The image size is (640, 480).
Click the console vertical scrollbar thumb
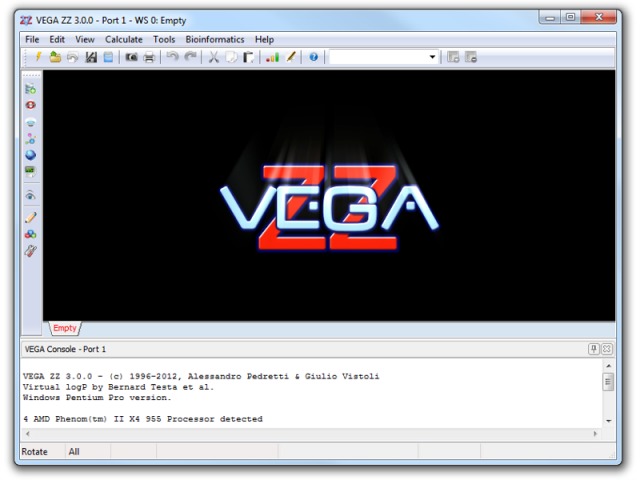click(x=608, y=382)
